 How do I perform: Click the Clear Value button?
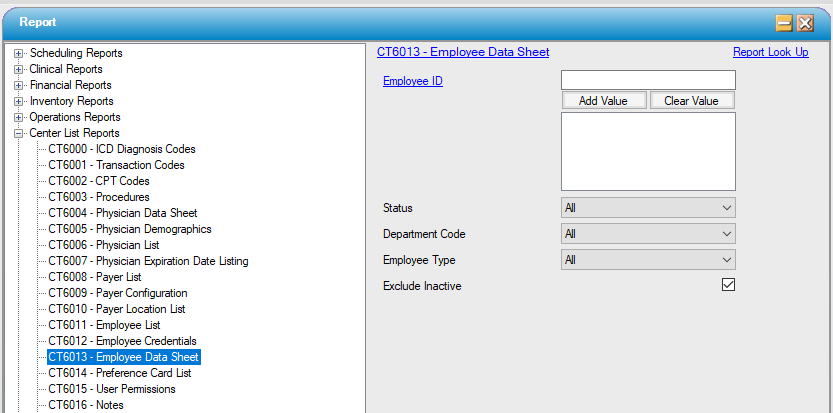tap(691, 101)
